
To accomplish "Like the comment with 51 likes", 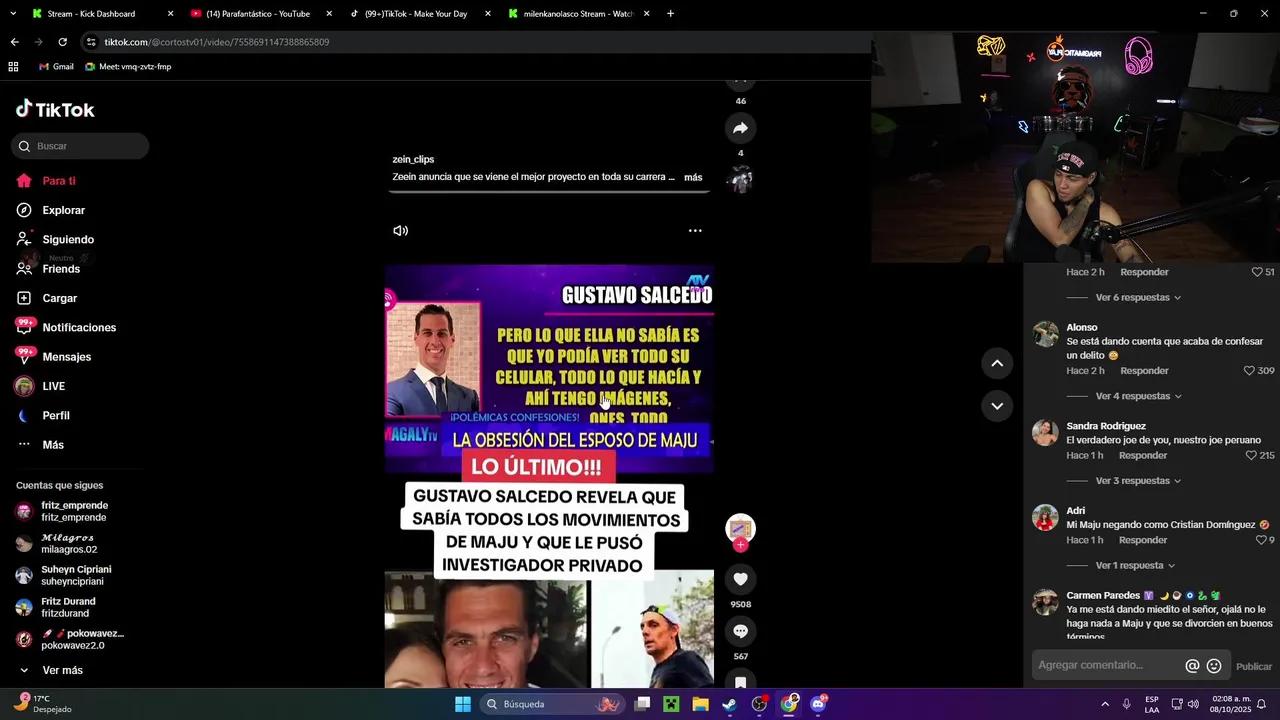I will point(1257,272).
